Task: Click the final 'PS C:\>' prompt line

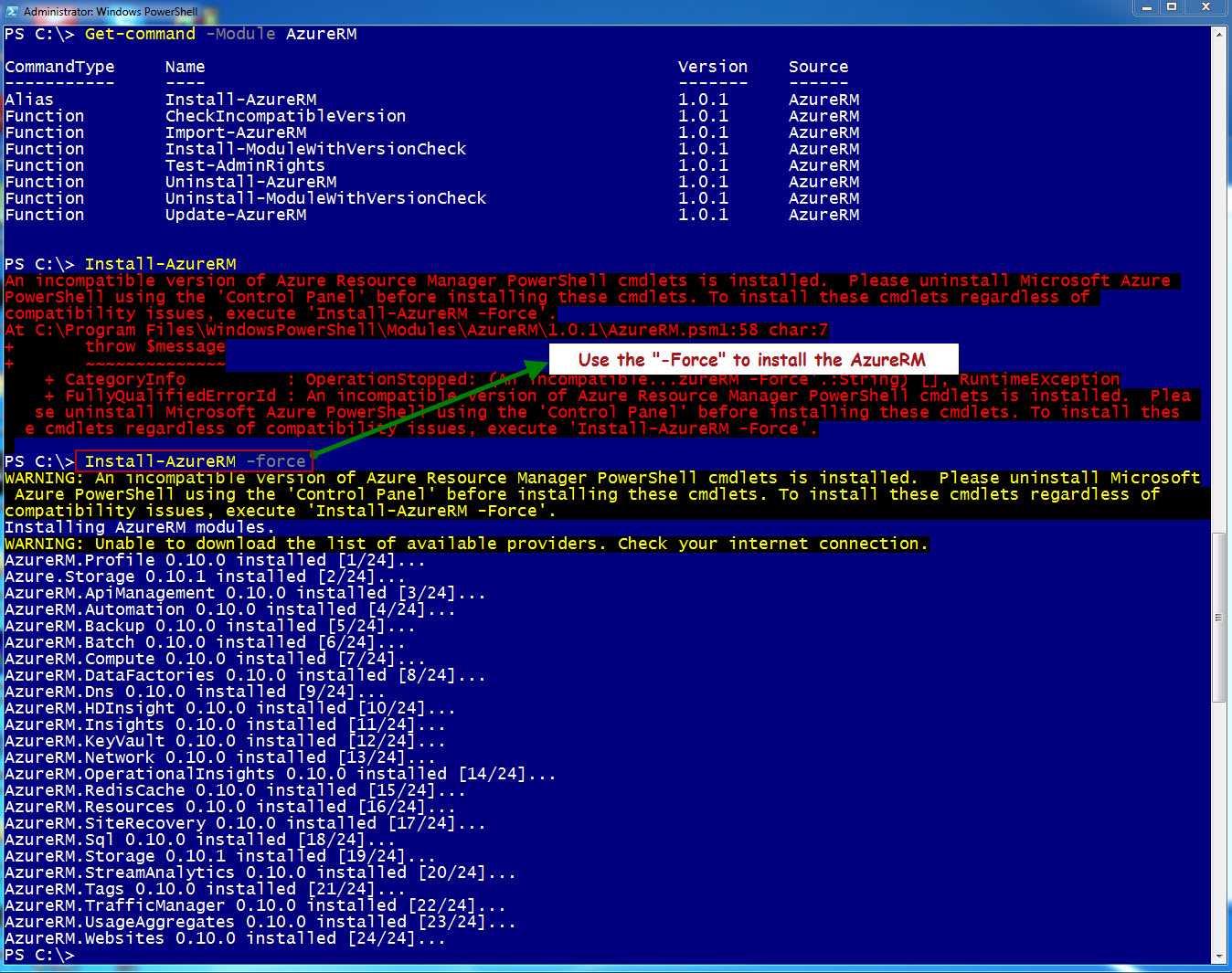Action: click(x=39, y=955)
